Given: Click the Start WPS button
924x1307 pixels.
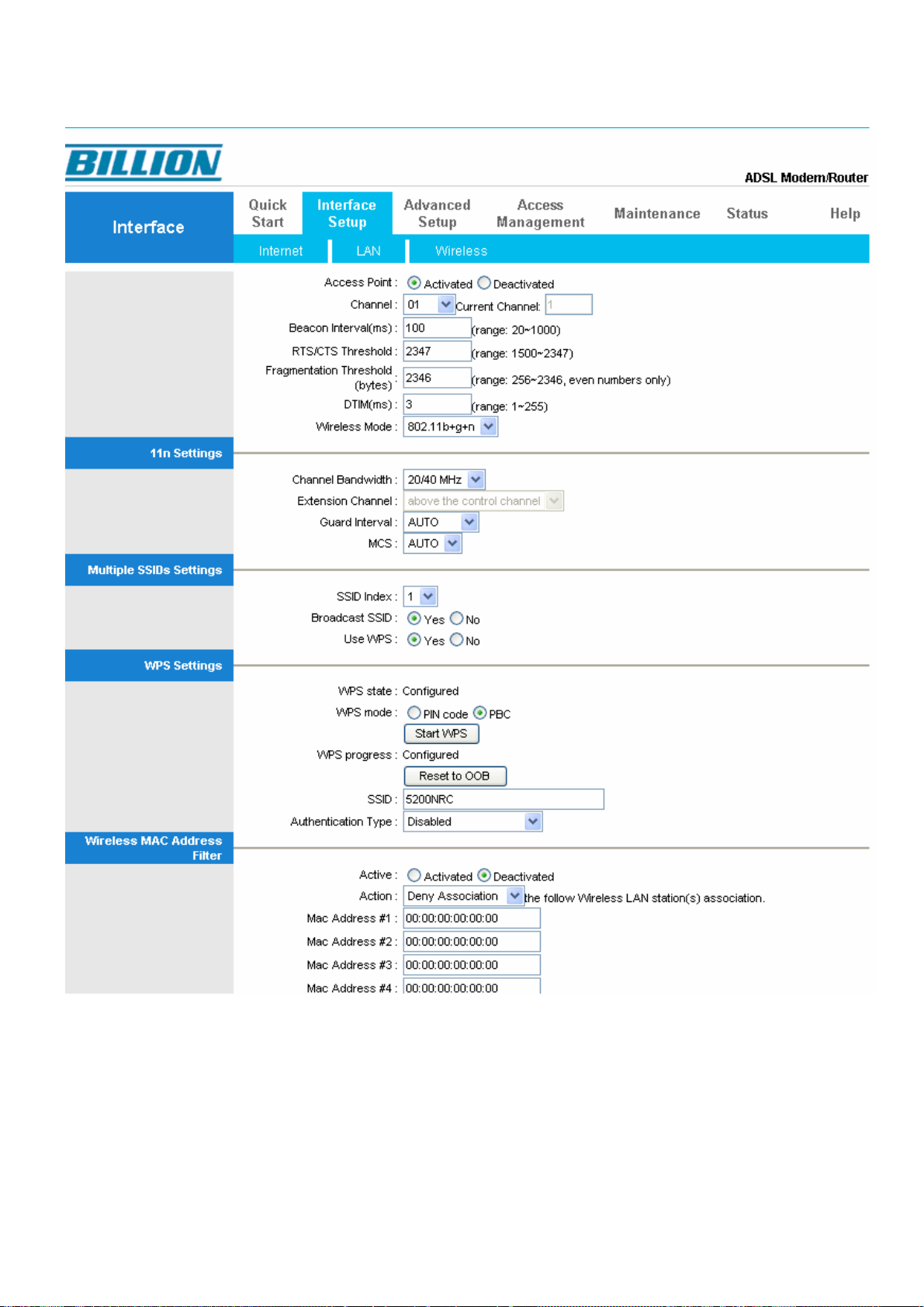Looking at the screenshot, I should (441, 734).
